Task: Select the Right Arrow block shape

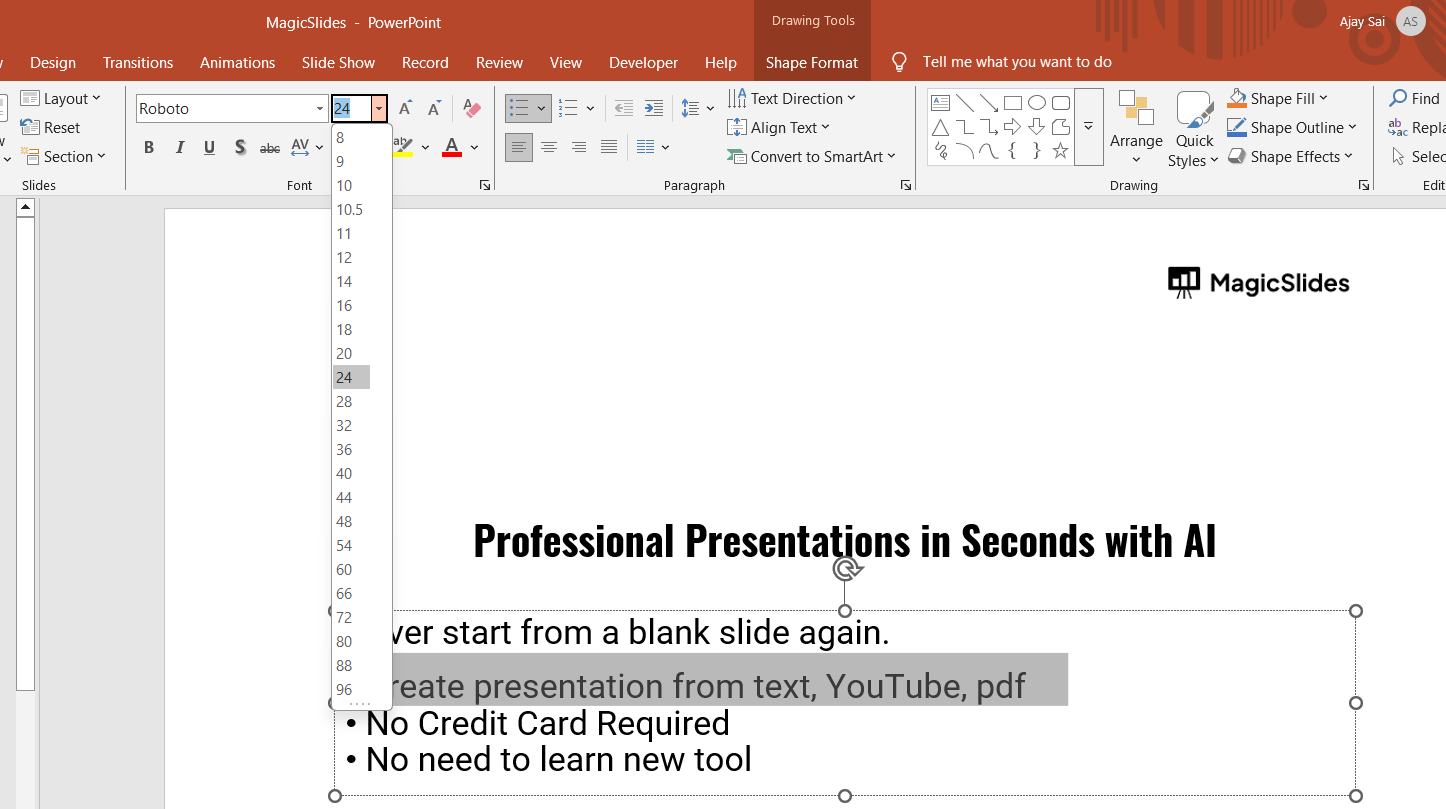Action: pyautogui.click(x=1013, y=127)
